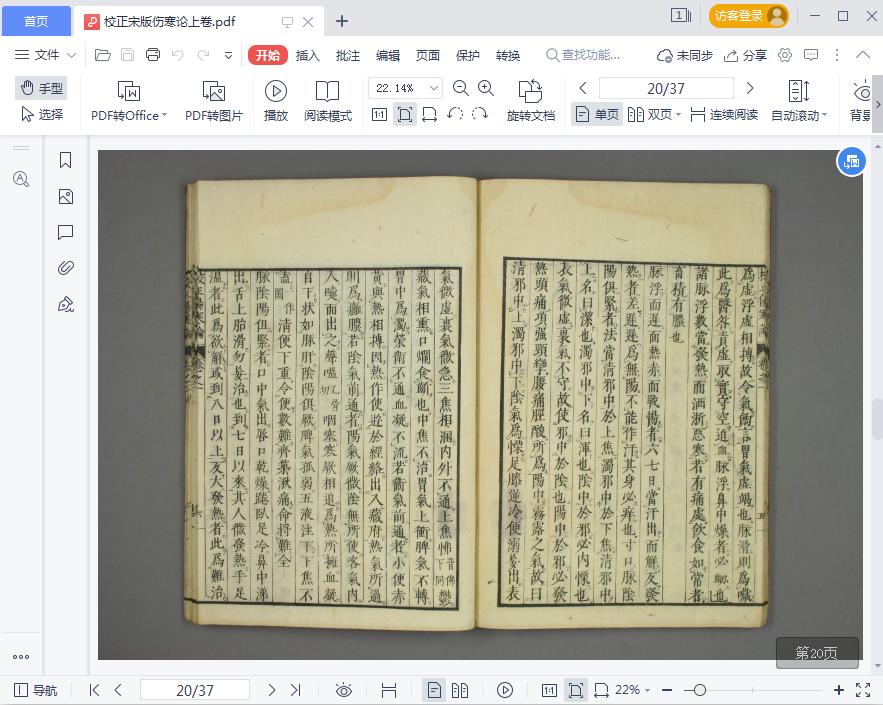Open the thumbnail panel in the sidebar
Viewport: 883px width, 705px height.
[65, 197]
